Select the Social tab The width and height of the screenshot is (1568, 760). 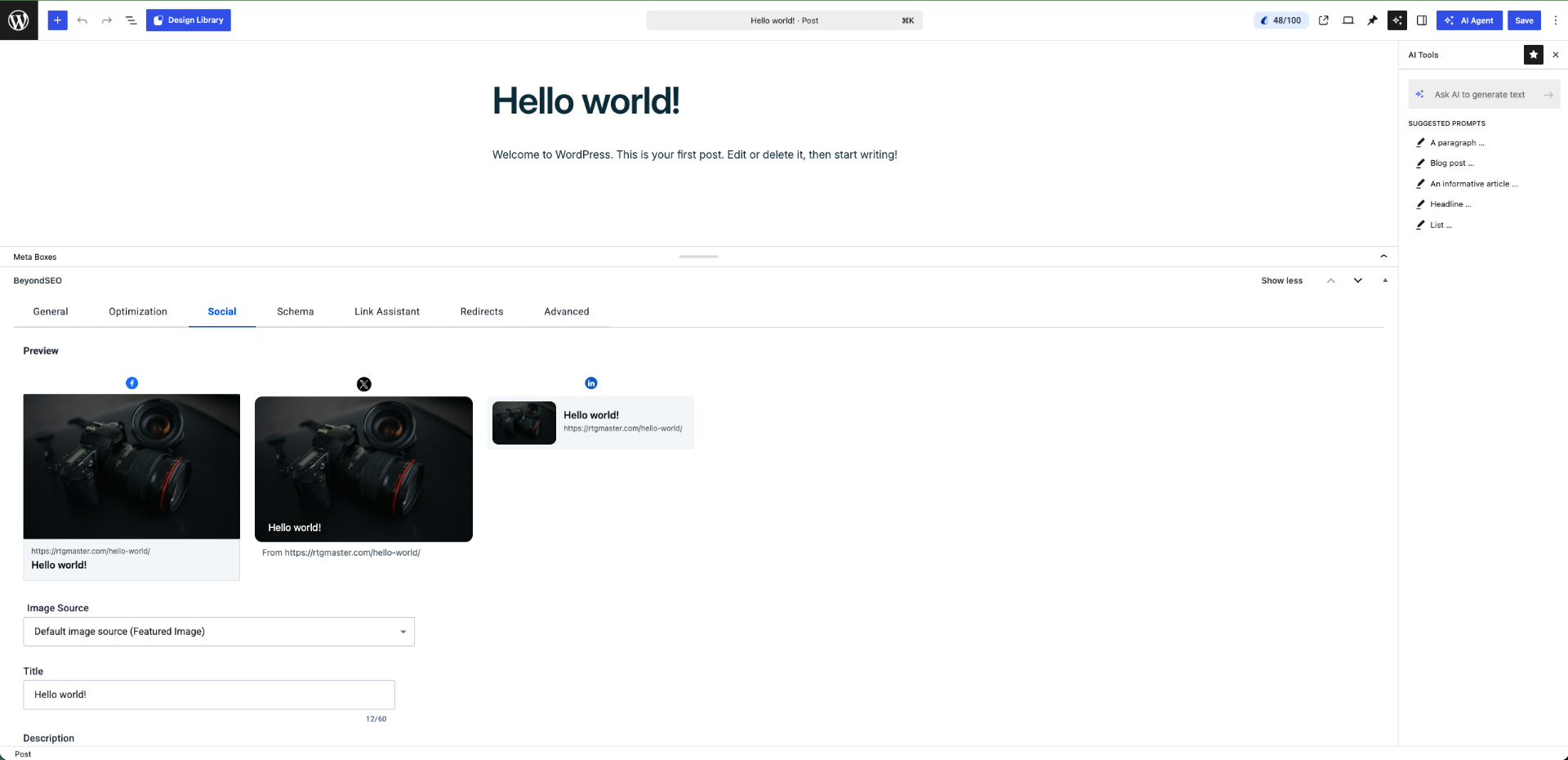pyautogui.click(x=222, y=311)
